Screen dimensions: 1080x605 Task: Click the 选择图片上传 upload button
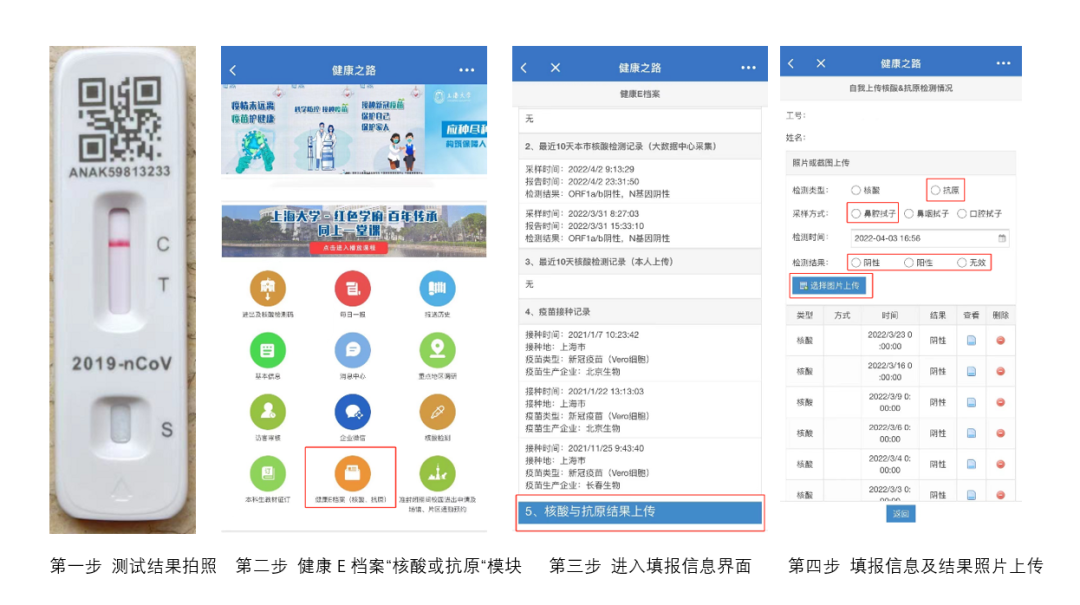pos(828,286)
